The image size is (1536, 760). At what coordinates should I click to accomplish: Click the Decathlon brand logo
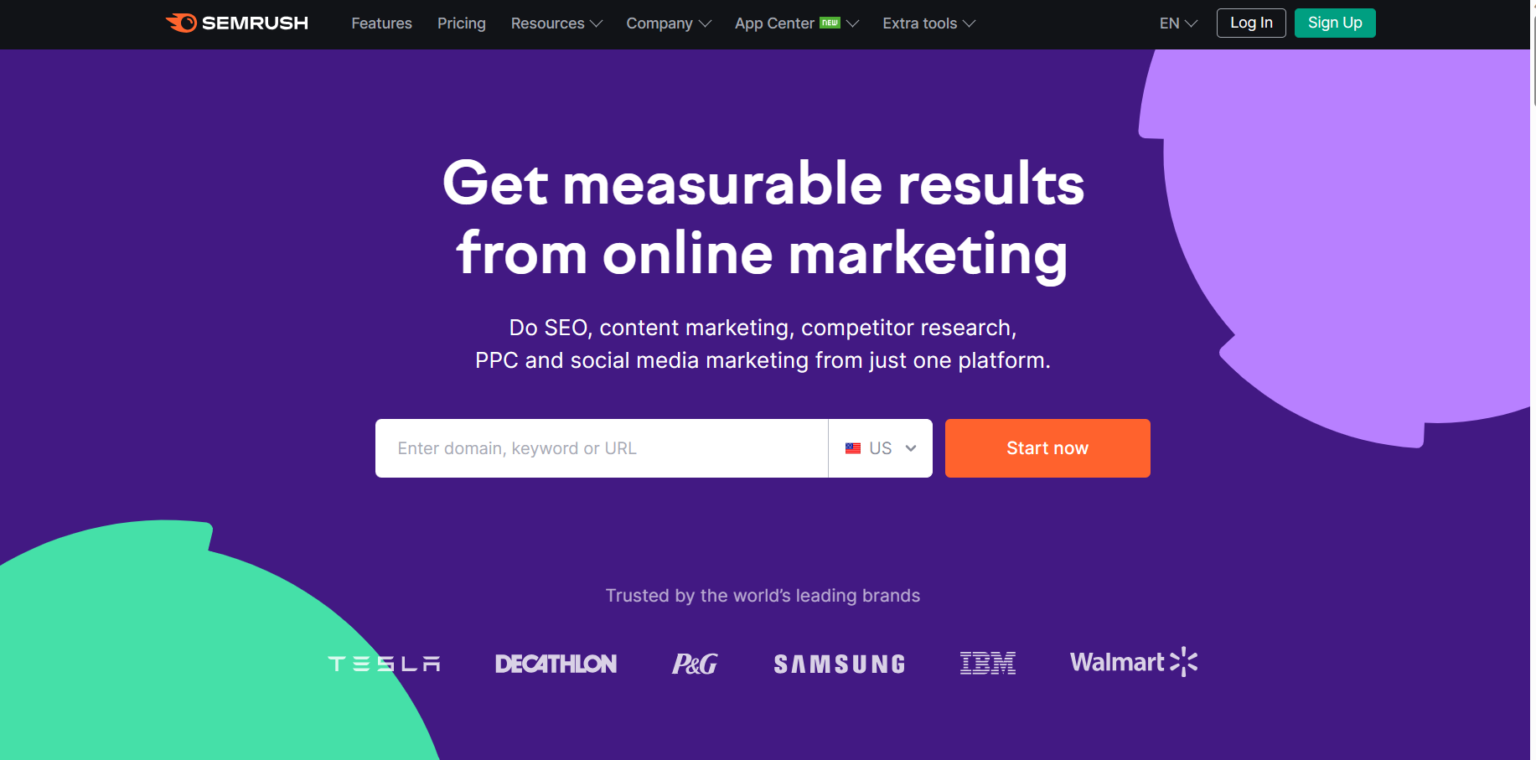556,662
